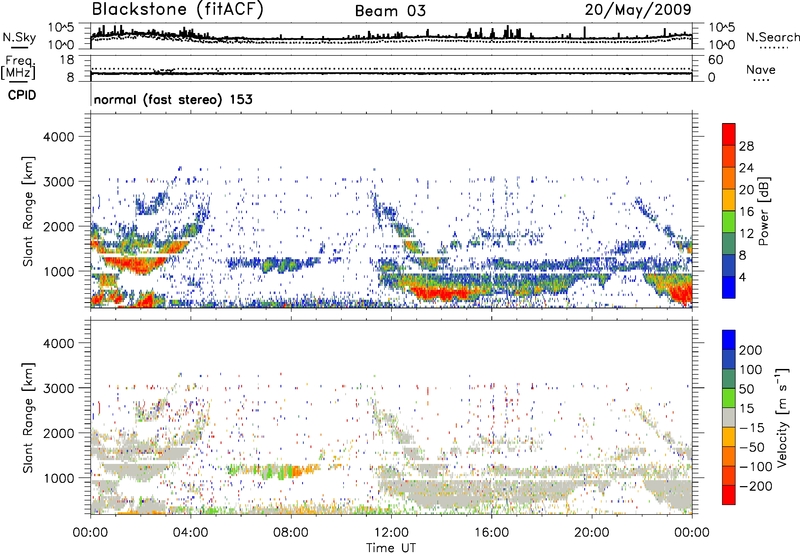Click the "200" label on the velocity colorbar
The width and height of the screenshot is (800, 554).
pos(751,350)
